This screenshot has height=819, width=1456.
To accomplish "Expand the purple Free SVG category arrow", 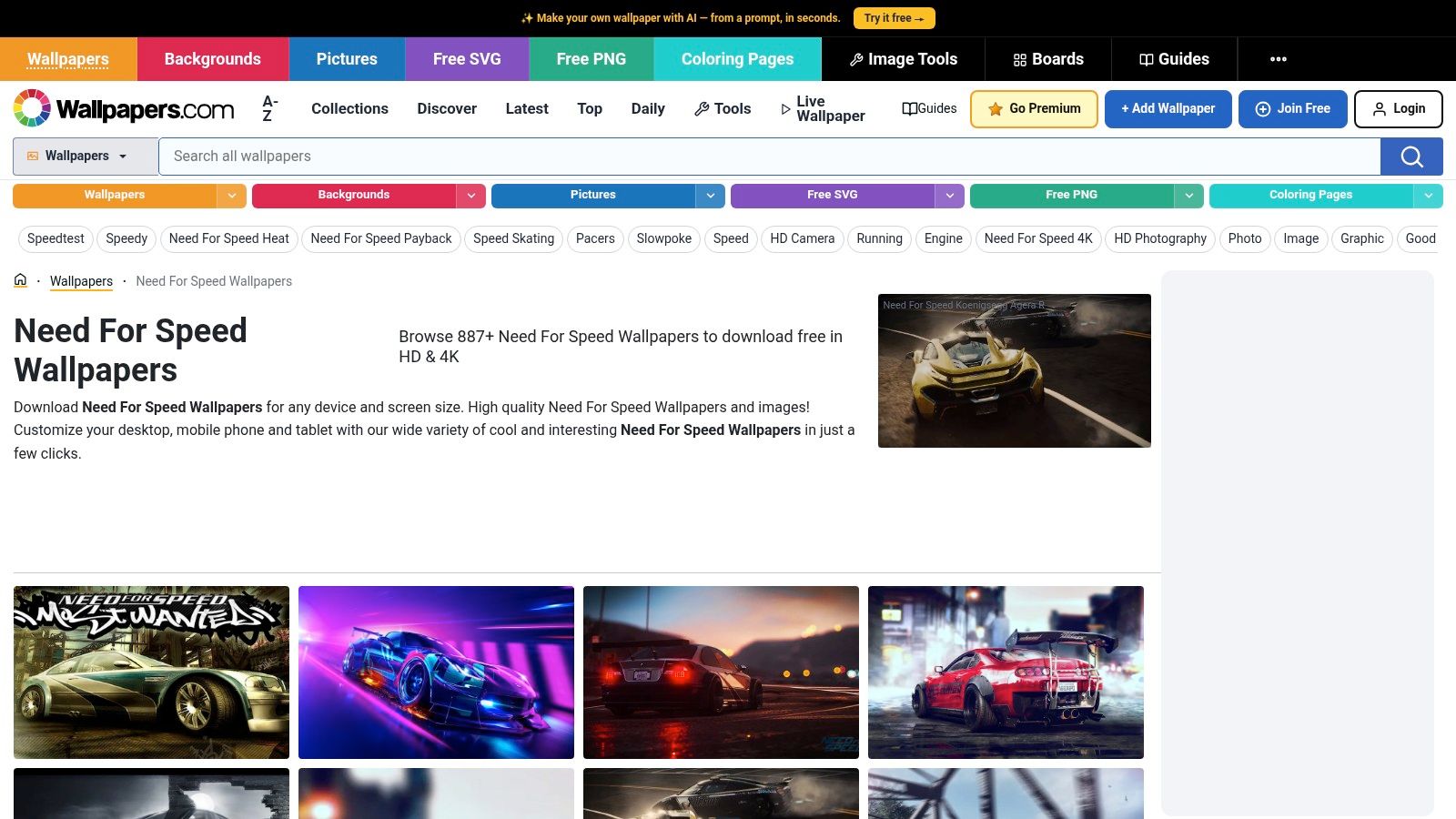I will point(949,196).
